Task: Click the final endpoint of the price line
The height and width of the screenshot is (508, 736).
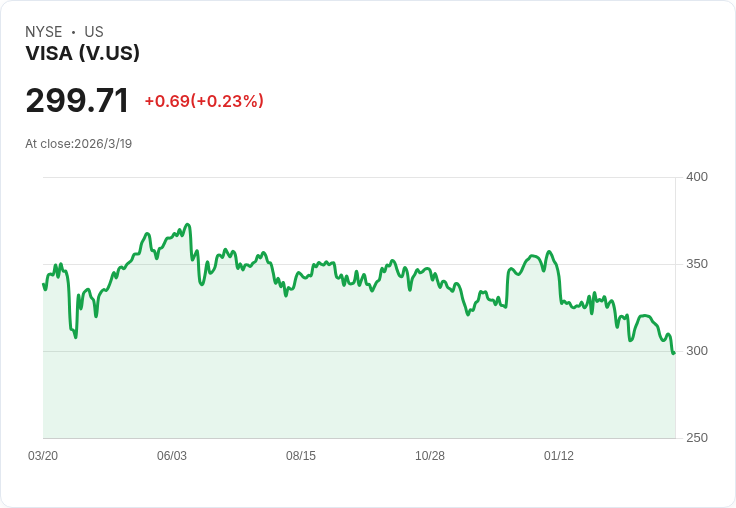Action: point(674,352)
